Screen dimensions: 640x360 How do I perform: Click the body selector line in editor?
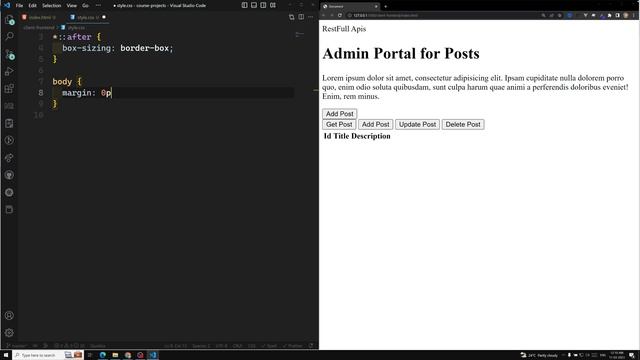67,82
